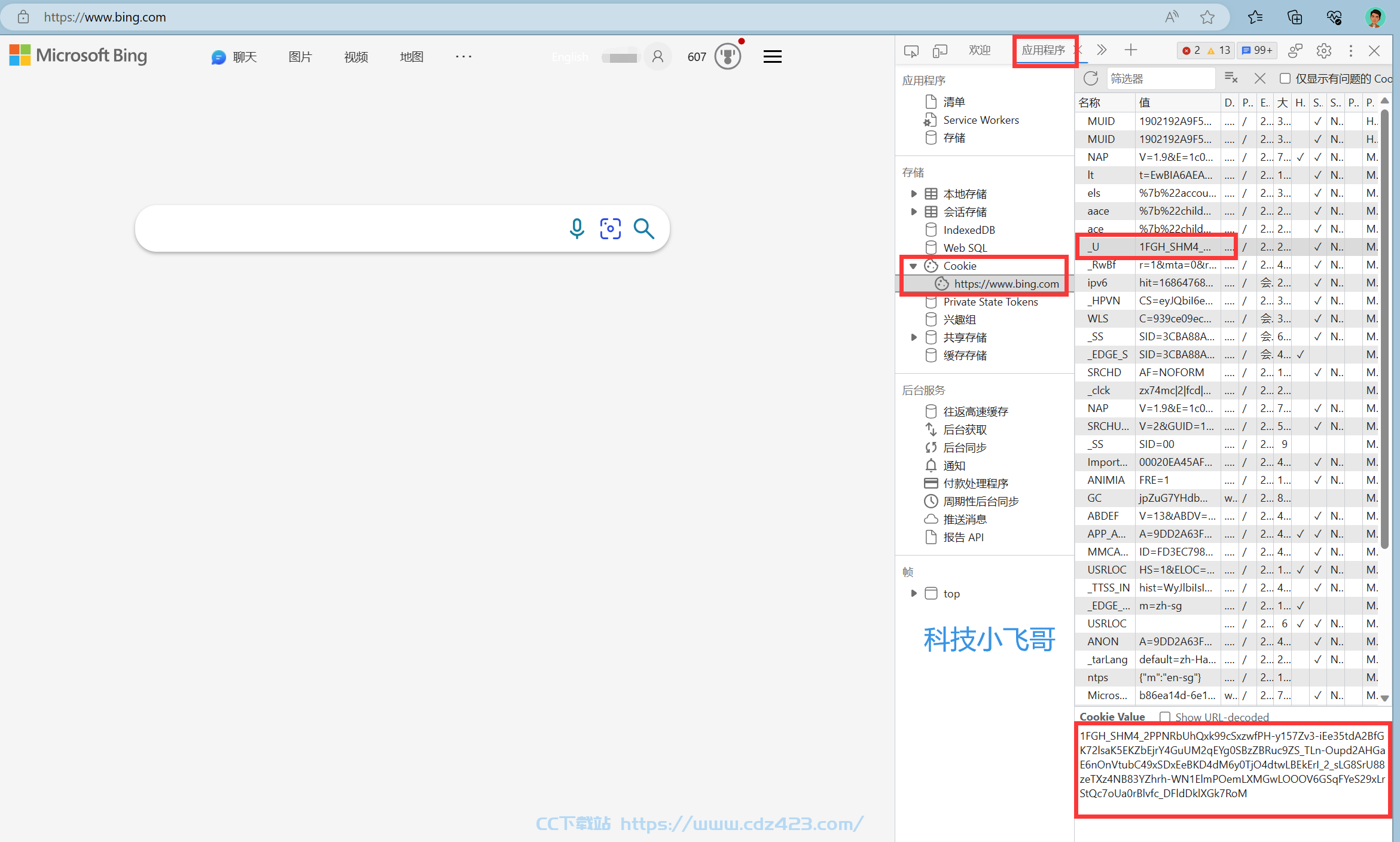
Task: Sort cookies by 值 column header
Action: tap(1178, 102)
